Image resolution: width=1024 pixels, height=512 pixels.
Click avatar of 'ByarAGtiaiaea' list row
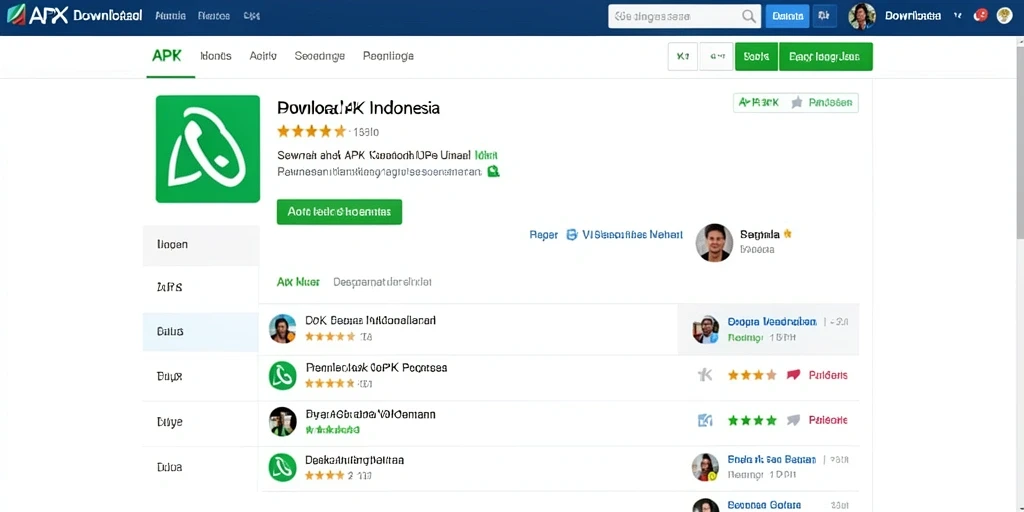click(x=283, y=422)
